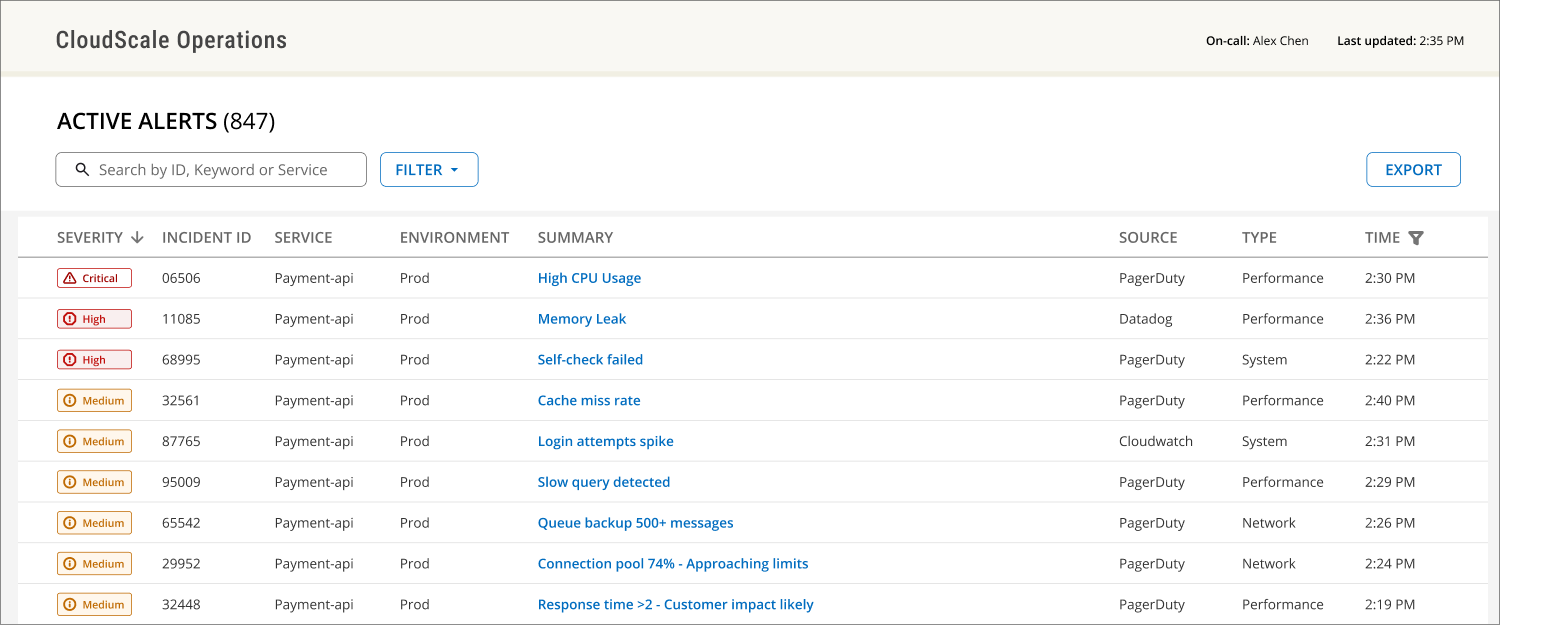Open the Filter dropdown
The width and height of the screenshot is (1545, 625).
pos(428,170)
